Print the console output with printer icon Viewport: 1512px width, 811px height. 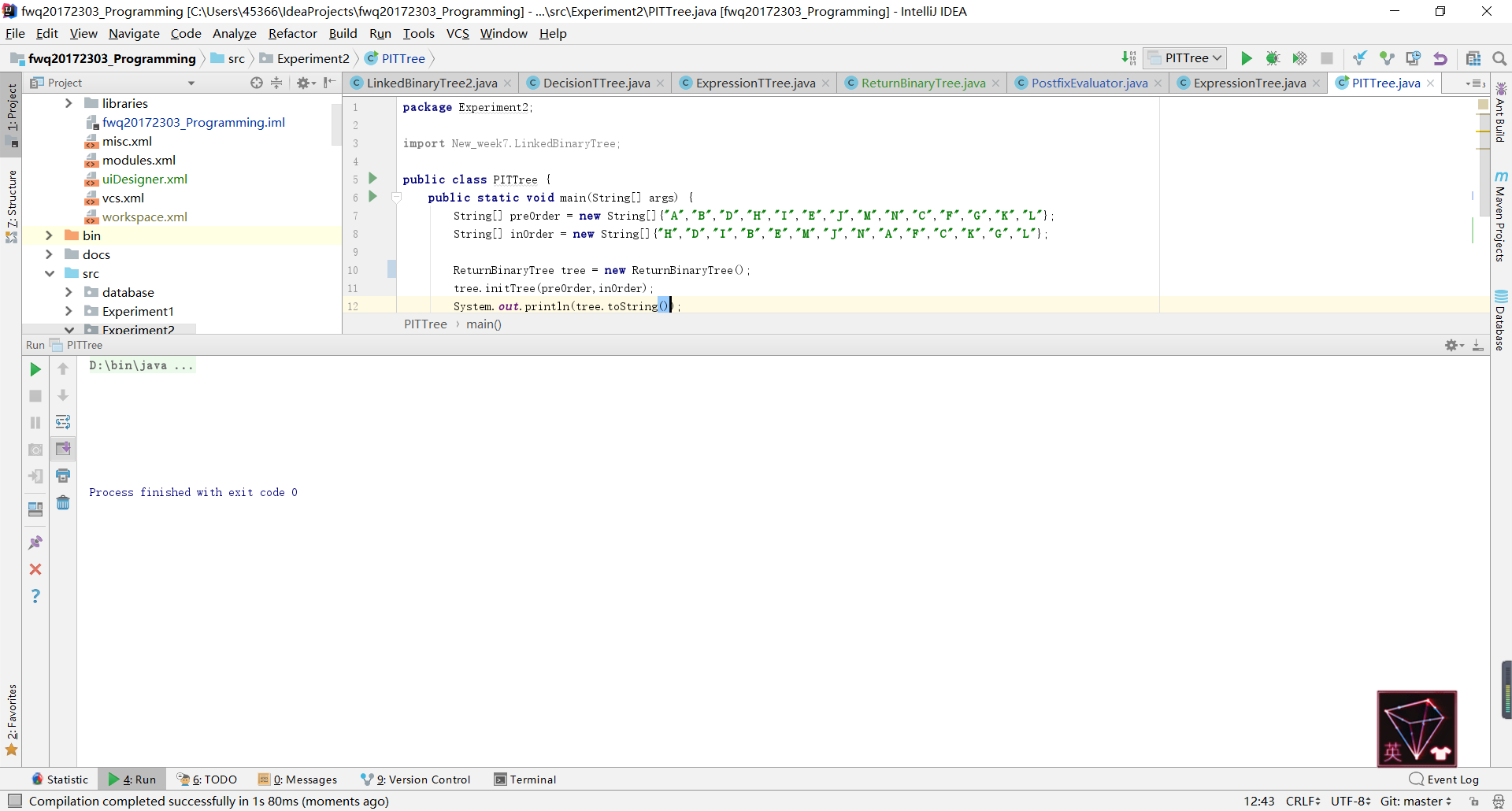(x=63, y=476)
